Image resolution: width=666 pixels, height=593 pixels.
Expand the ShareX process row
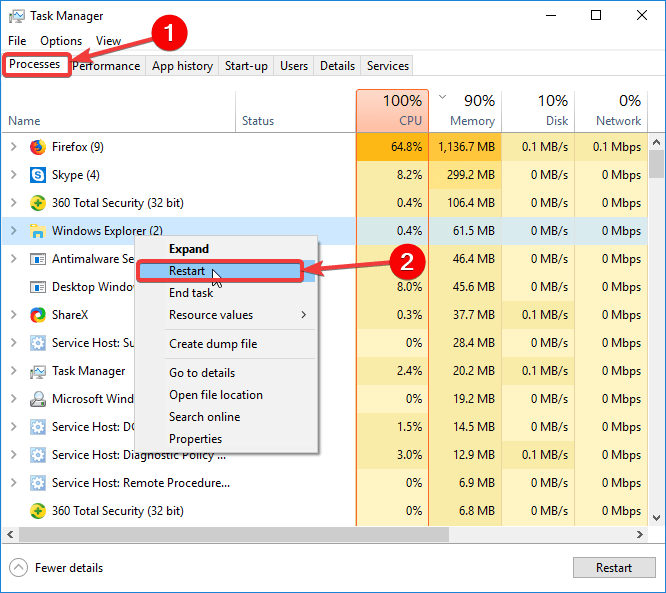14,315
